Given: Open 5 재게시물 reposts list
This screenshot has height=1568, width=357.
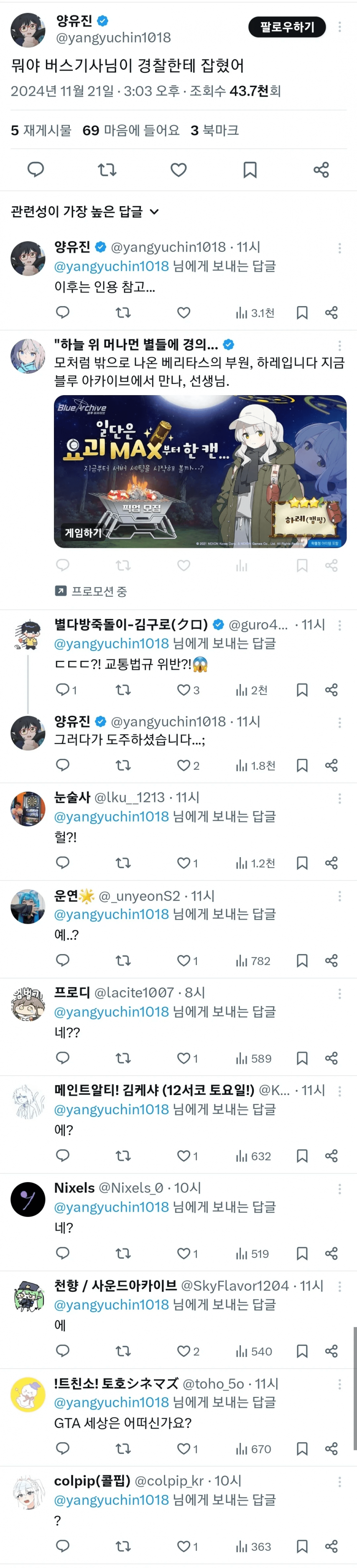Looking at the screenshot, I should click(x=41, y=130).
